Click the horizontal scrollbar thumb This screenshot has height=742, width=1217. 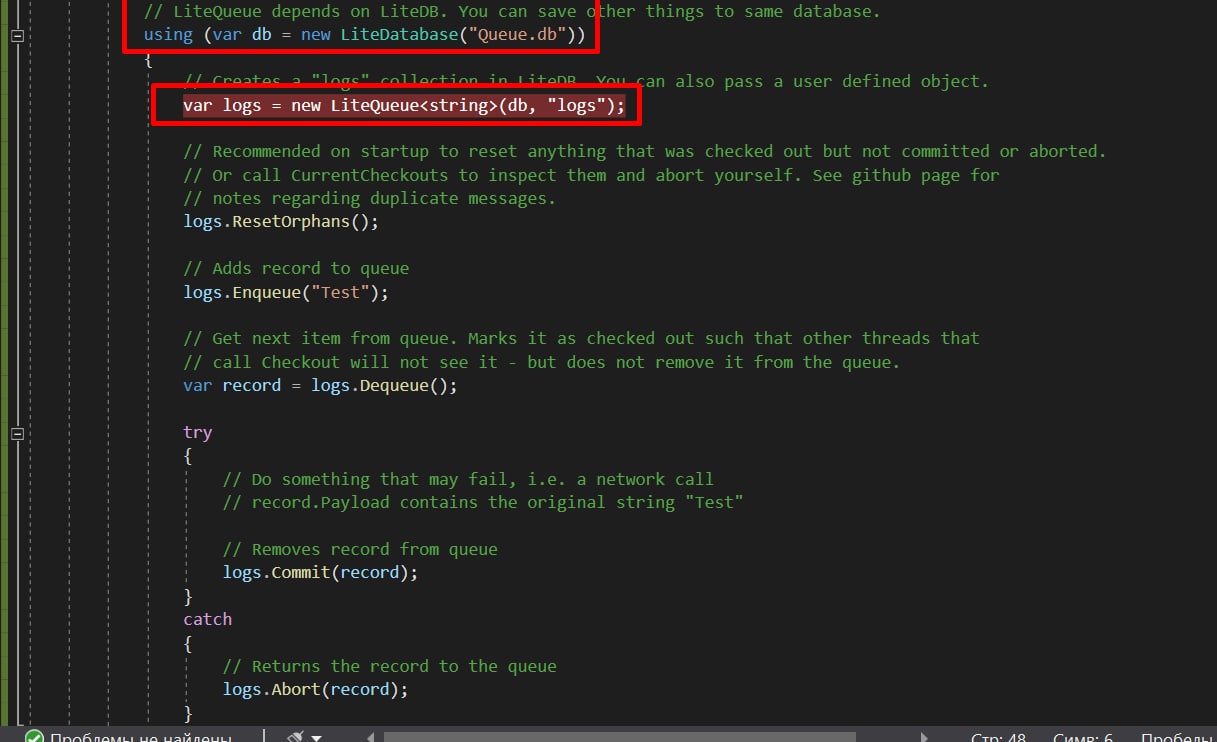coord(622,738)
